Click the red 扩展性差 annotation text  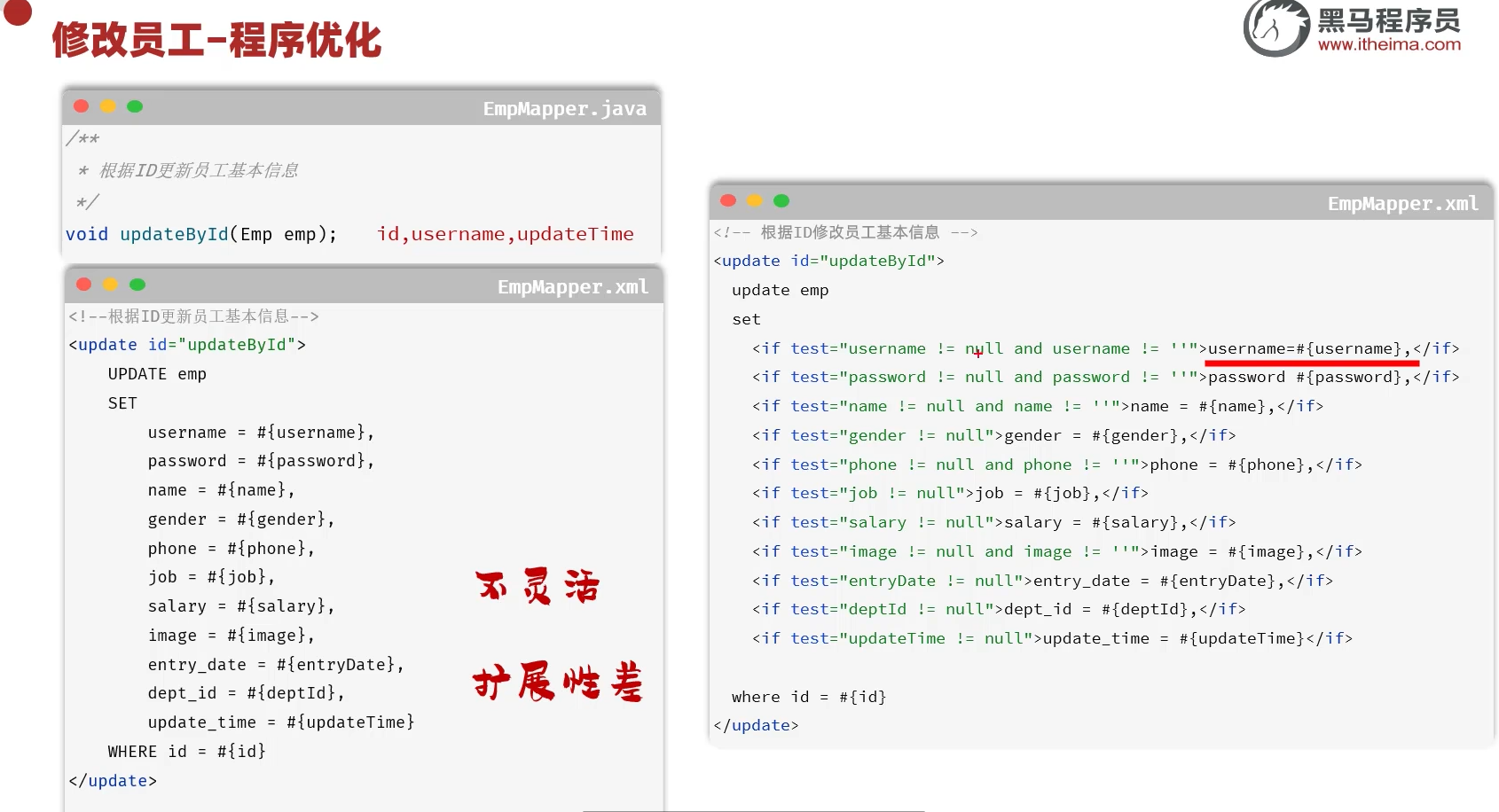point(558,682)
